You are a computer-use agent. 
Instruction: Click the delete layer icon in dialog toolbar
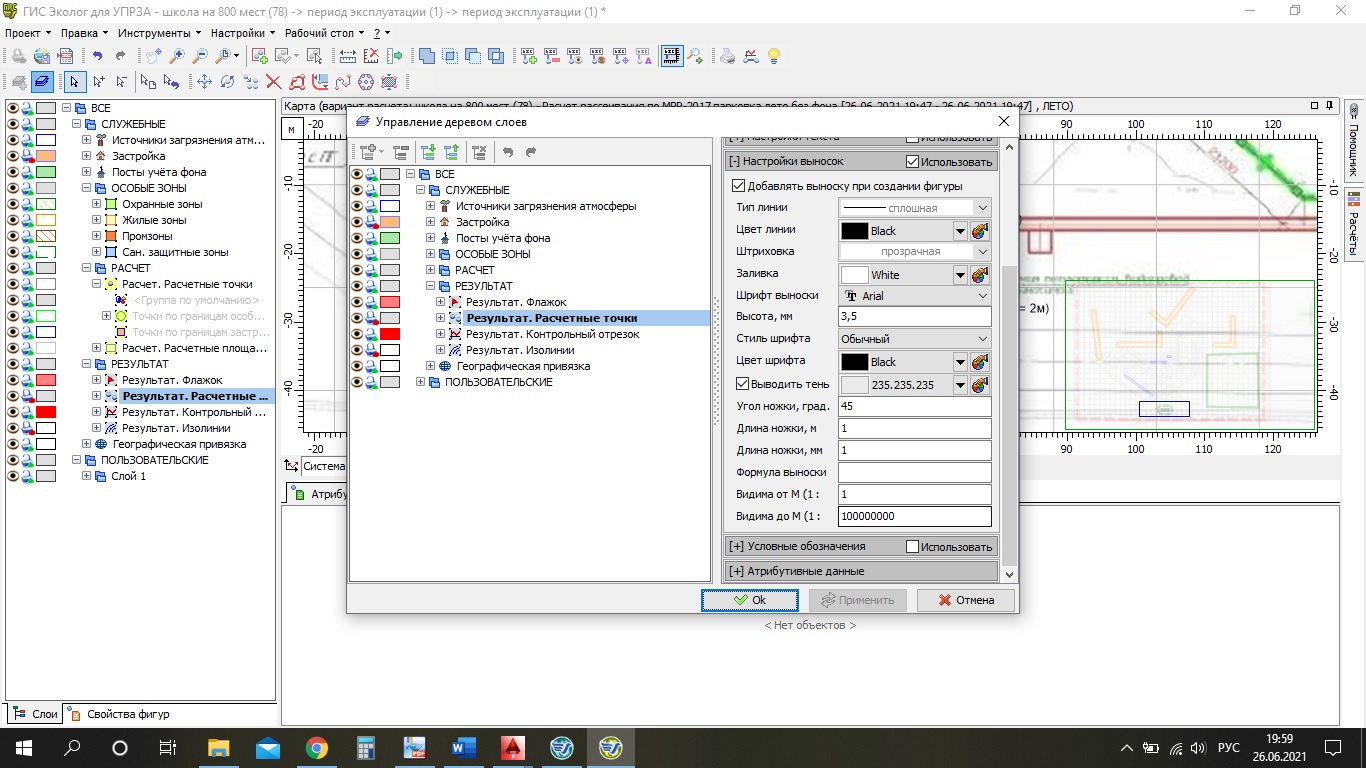coord(479,152)
